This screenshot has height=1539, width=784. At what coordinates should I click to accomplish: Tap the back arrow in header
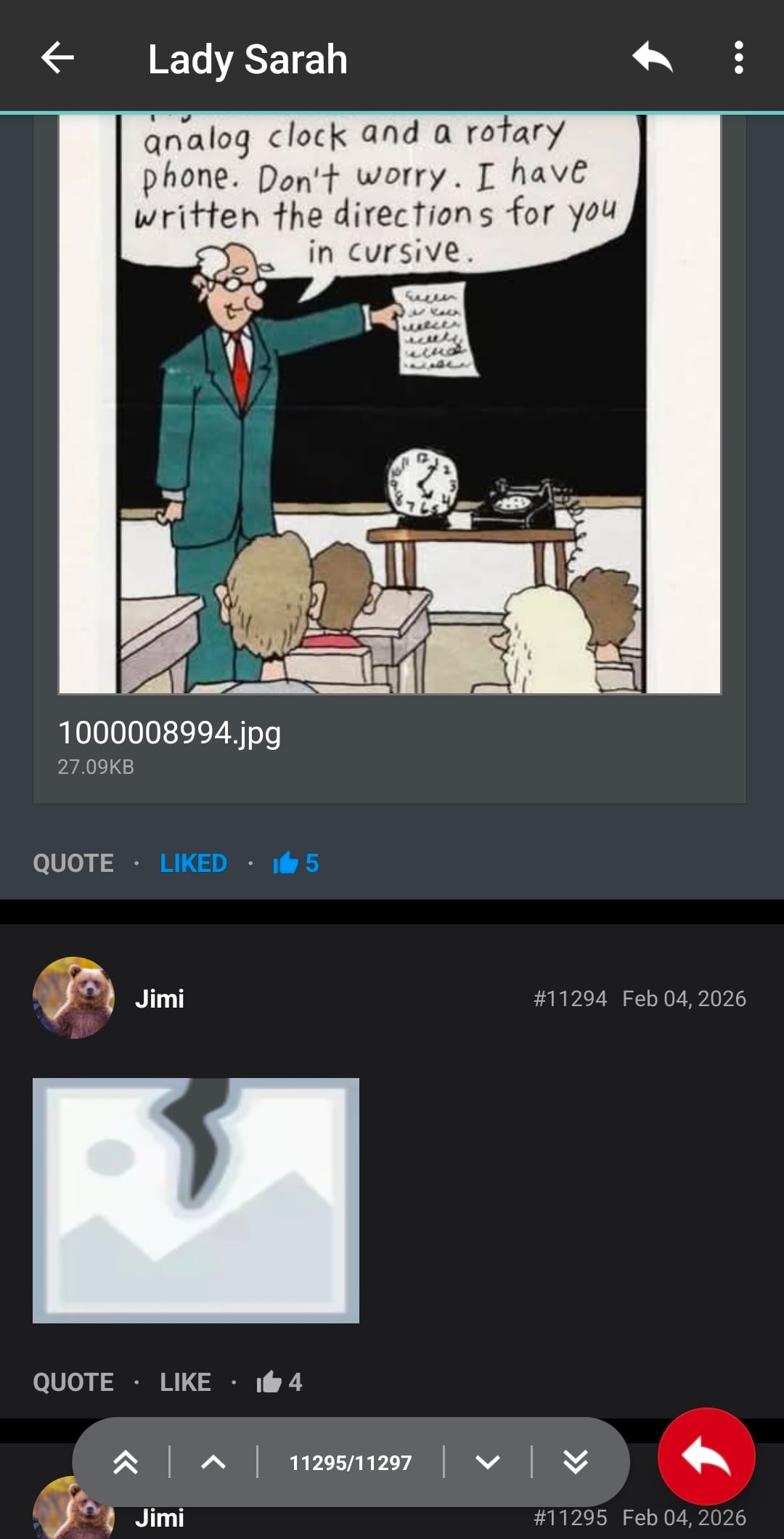click(57, 58)
